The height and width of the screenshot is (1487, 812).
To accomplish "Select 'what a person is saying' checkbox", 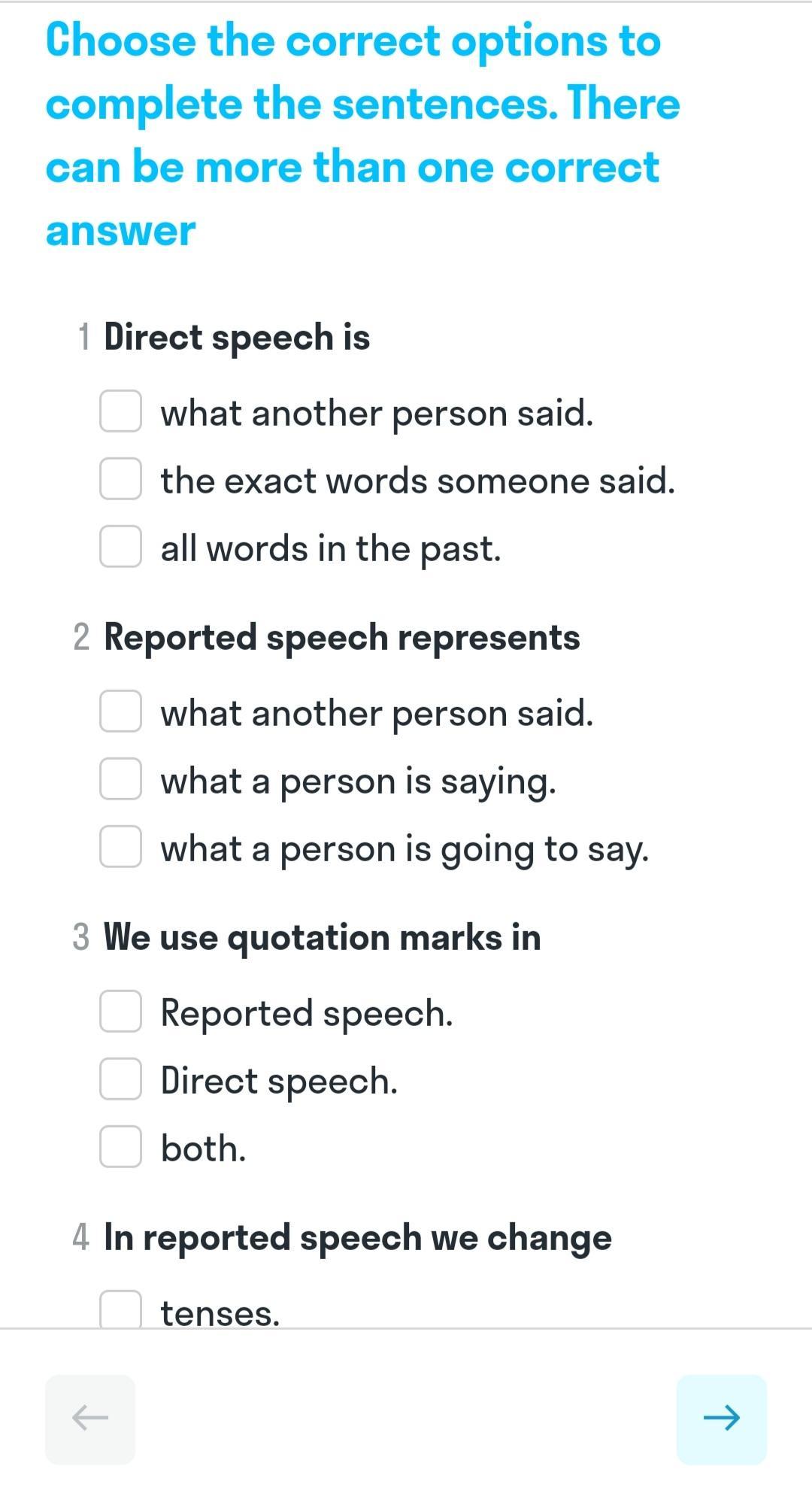I will click(120, 779).
